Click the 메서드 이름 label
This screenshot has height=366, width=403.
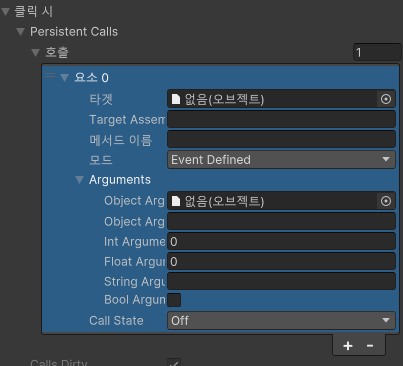pos(121,140)
